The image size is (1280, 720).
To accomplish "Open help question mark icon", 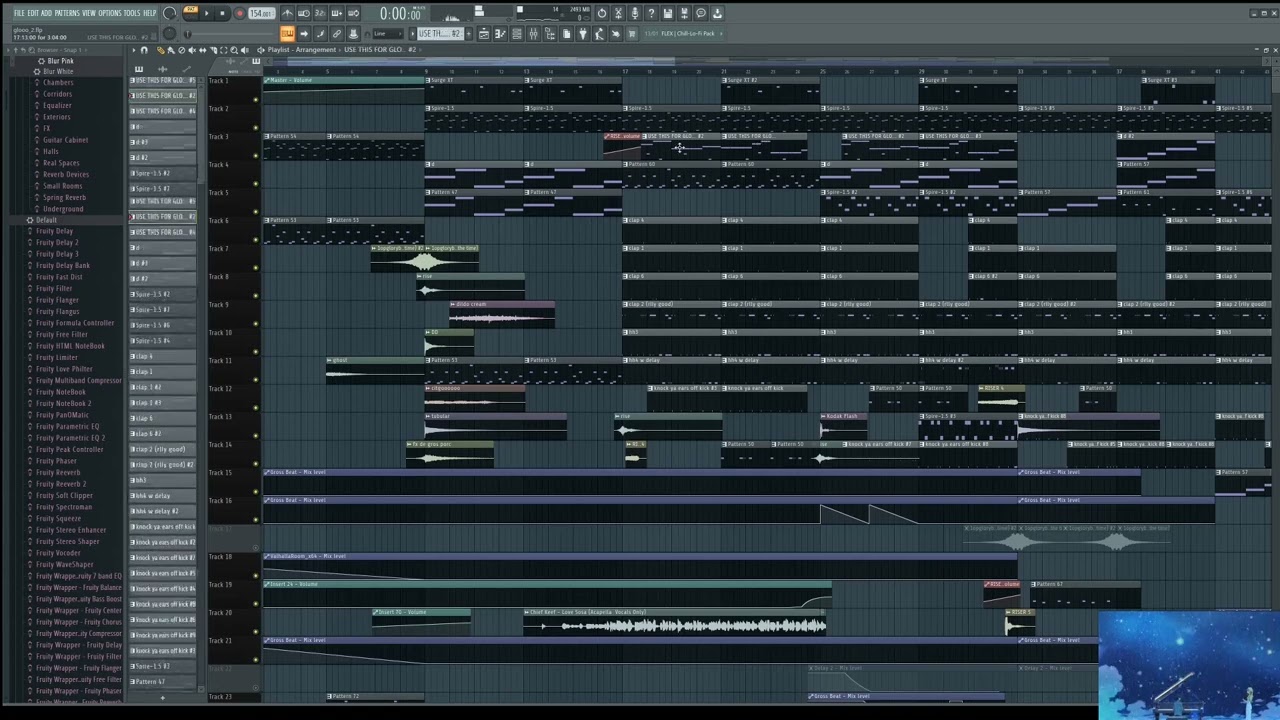I will pyautogui.click(x=651, y=13).
